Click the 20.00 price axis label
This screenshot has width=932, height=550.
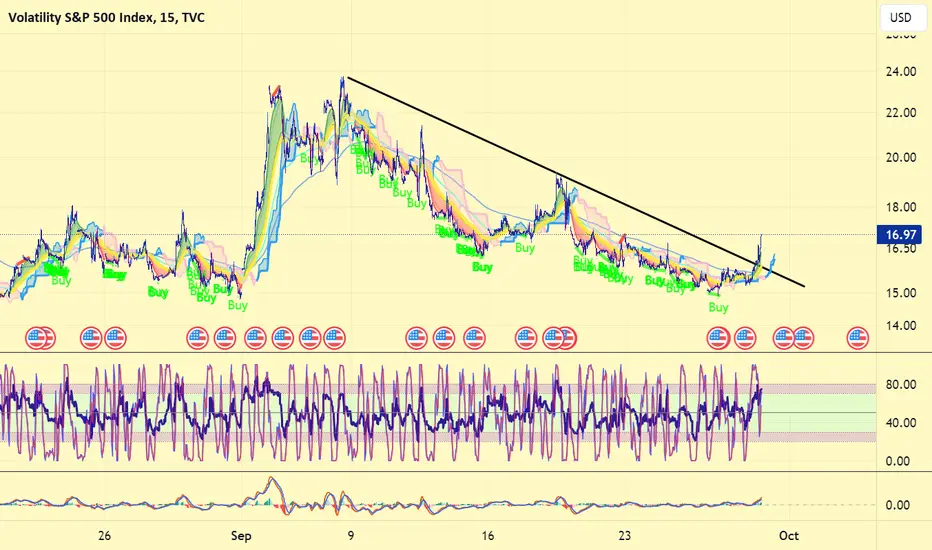pyautogui.click(x=900, y=158)
